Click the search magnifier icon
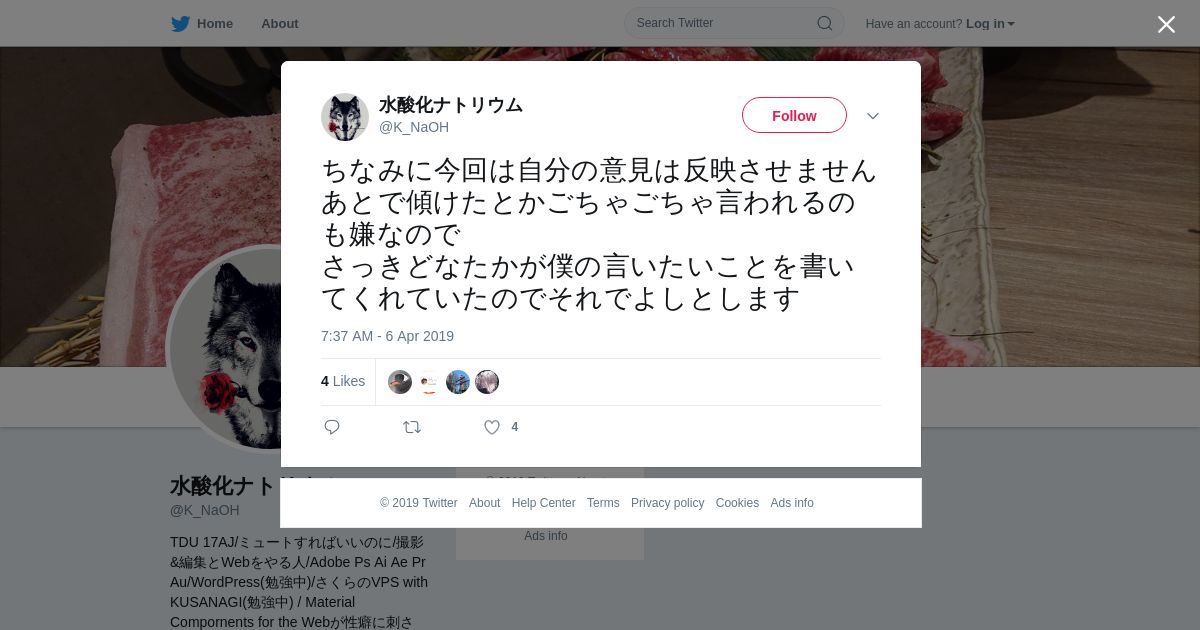Image resolution: width=1200 pixels, height=630 pixels. [825, 23]
